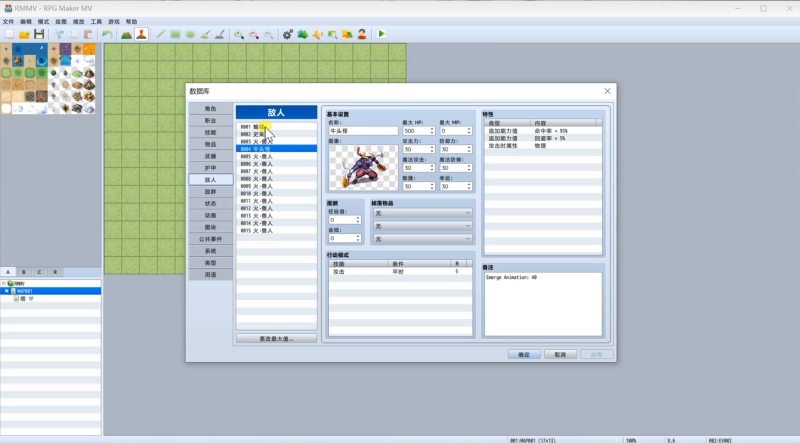Open Resource Manager icon
The height and width of the screenshot is (443, 800).
coord(347,34)
